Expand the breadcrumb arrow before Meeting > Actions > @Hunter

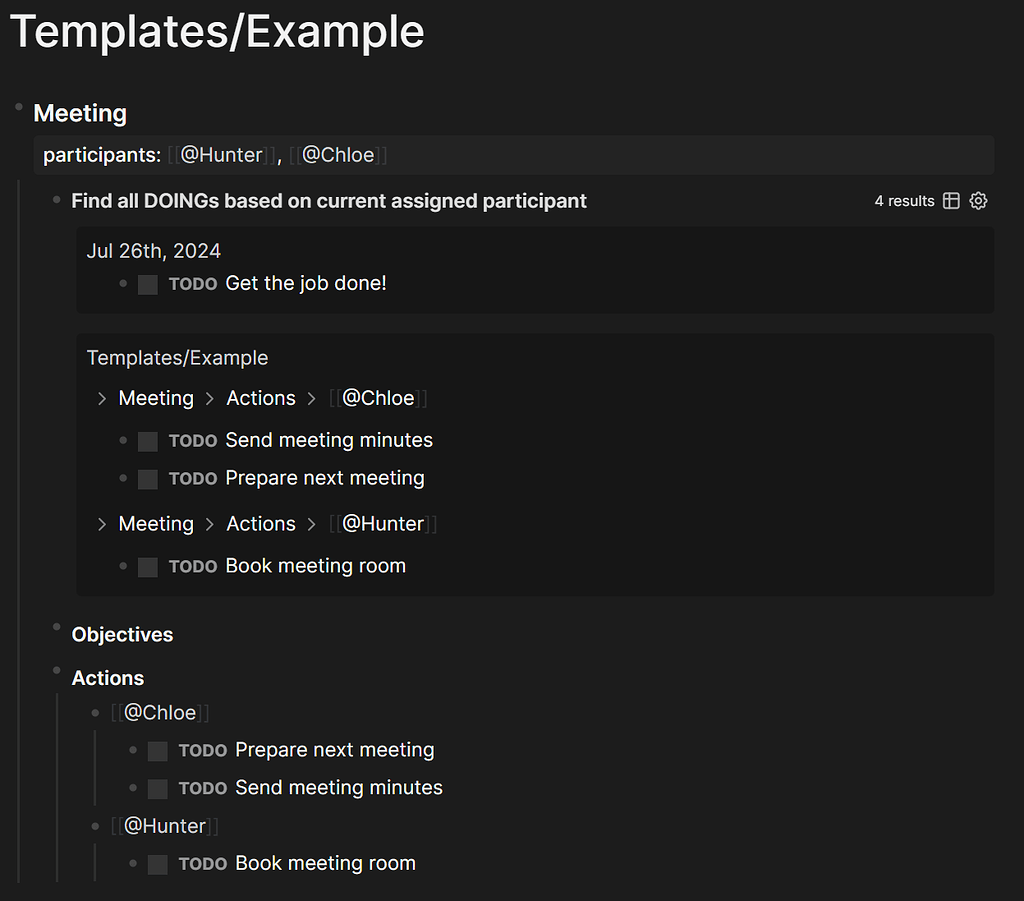pyautogui.click(x=101, y=524)
